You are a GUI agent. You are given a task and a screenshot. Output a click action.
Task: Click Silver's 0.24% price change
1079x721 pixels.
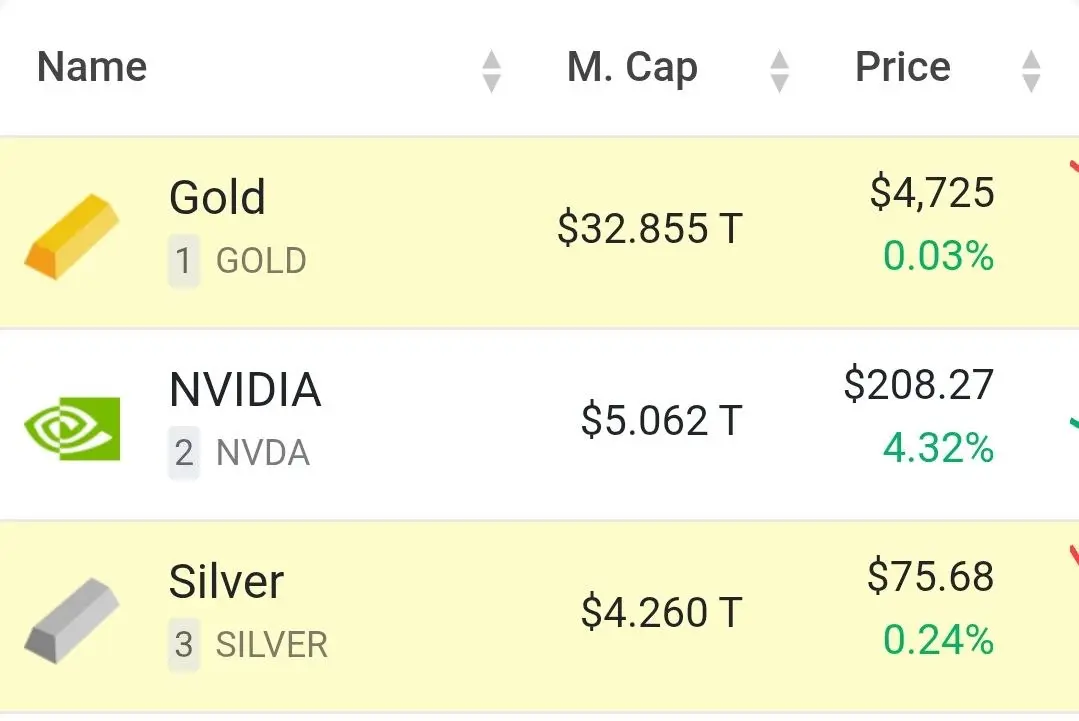coord(938,640)
